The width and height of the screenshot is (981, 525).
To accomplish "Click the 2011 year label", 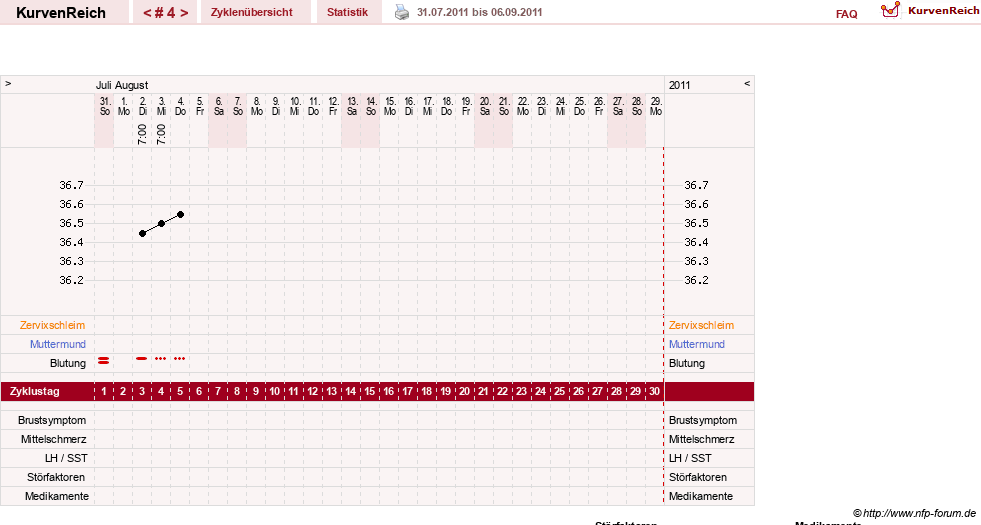I will (679, 85).
